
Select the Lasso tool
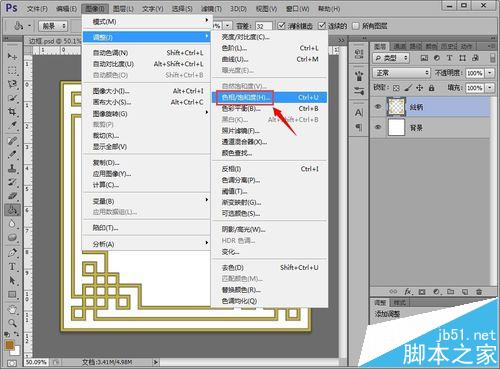pos(12,84)
